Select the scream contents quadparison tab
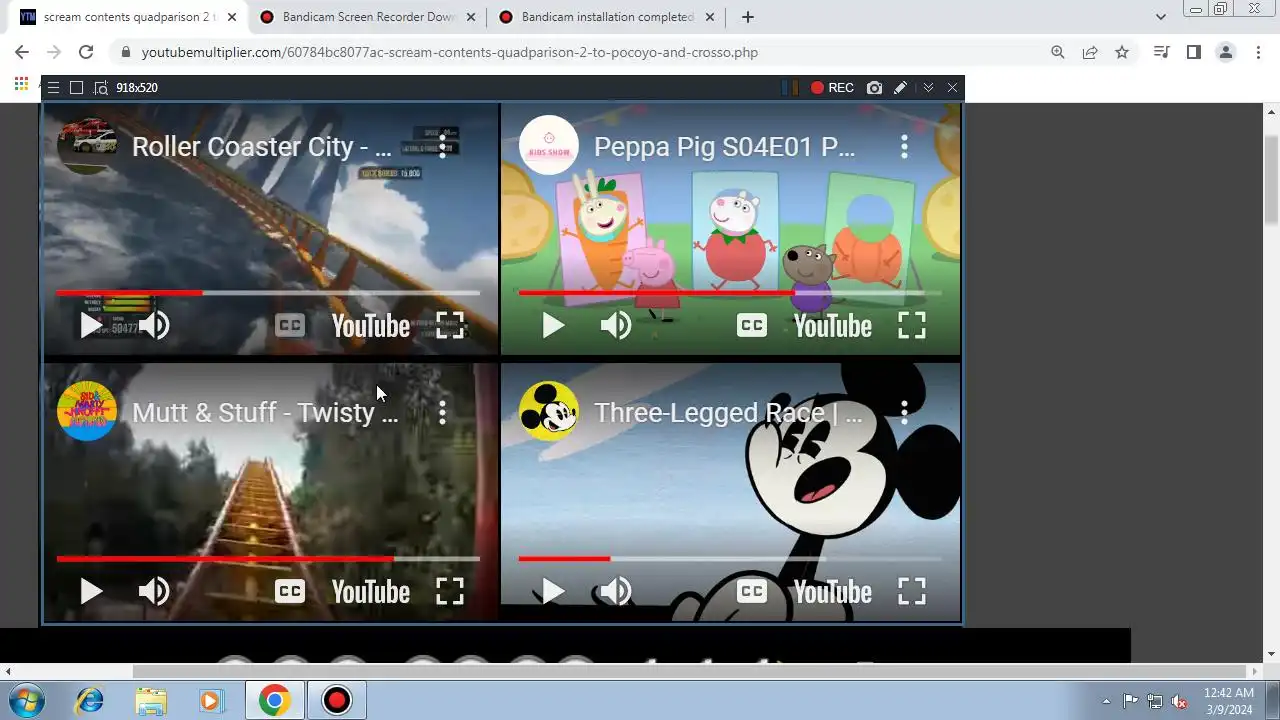The width and height of the screenshot is (1280, 720). coord(129,17)
